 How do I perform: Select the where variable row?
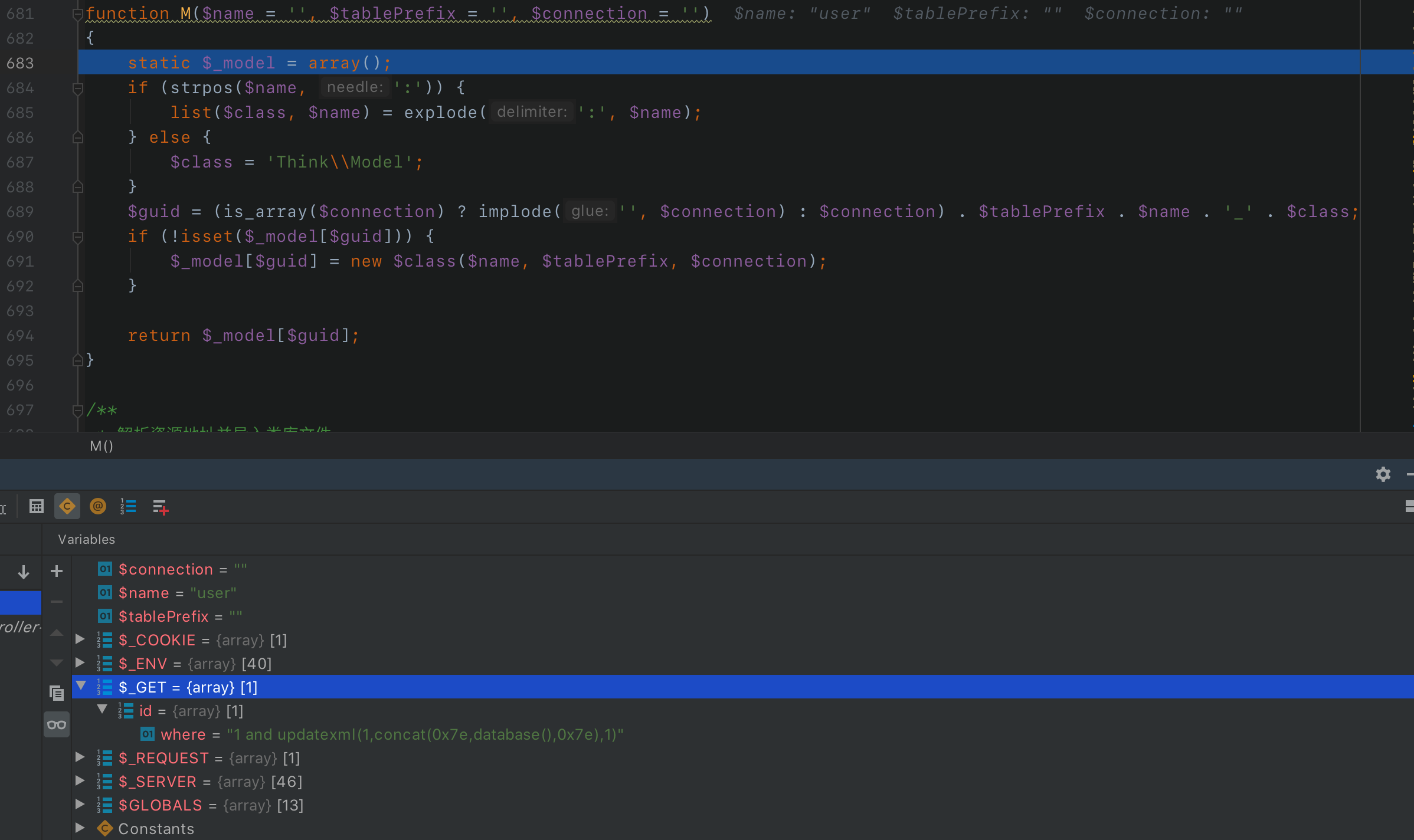click(x=183, y=734)
